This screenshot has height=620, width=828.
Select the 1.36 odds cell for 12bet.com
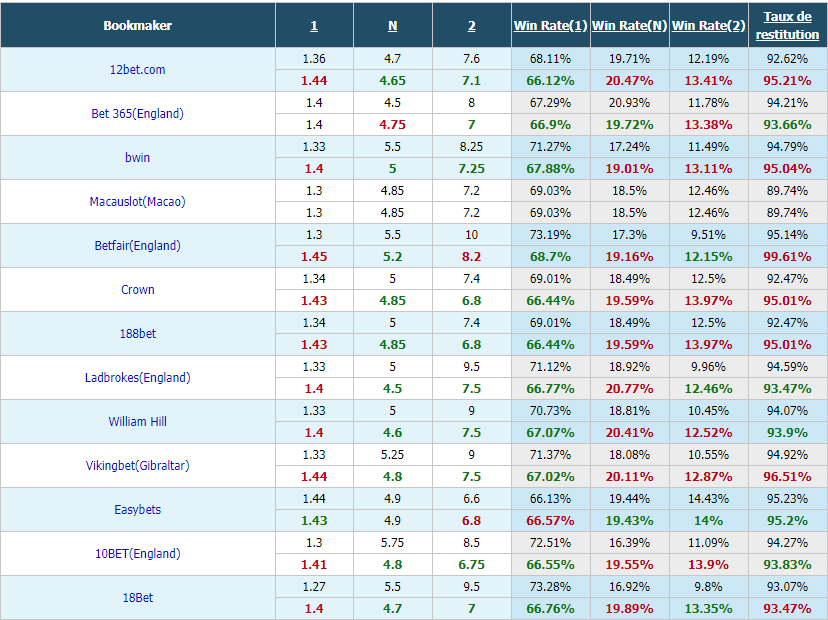314,59
